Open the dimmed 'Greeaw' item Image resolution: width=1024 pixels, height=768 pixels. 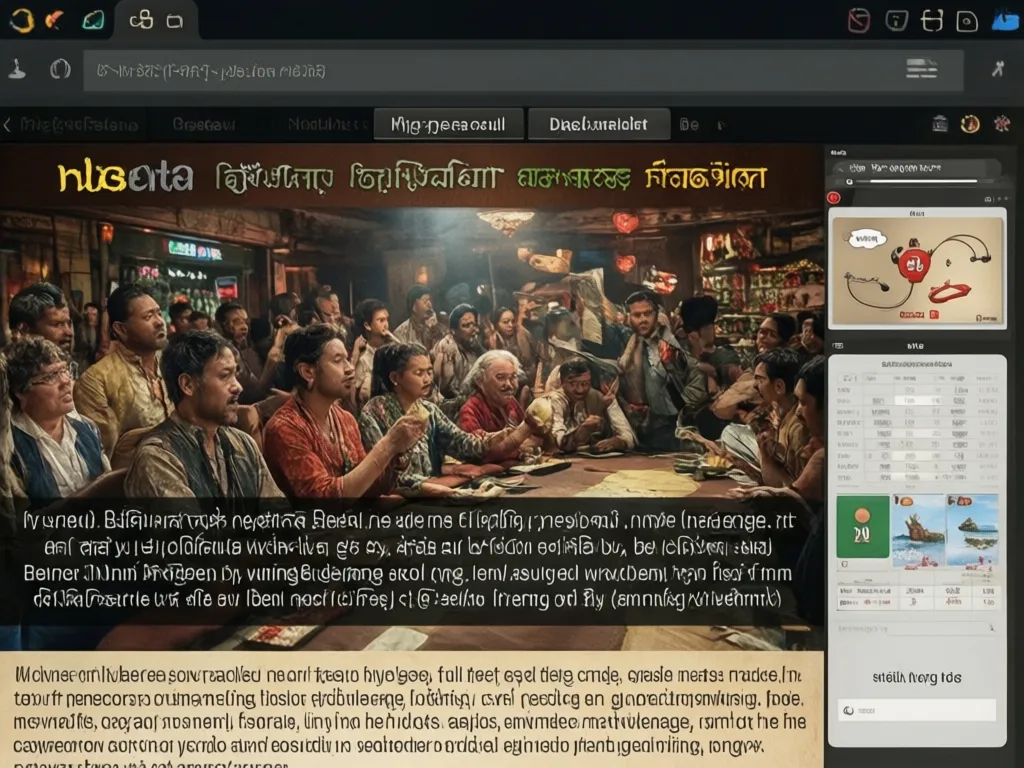pyautogui.click(x=203, y=124)
